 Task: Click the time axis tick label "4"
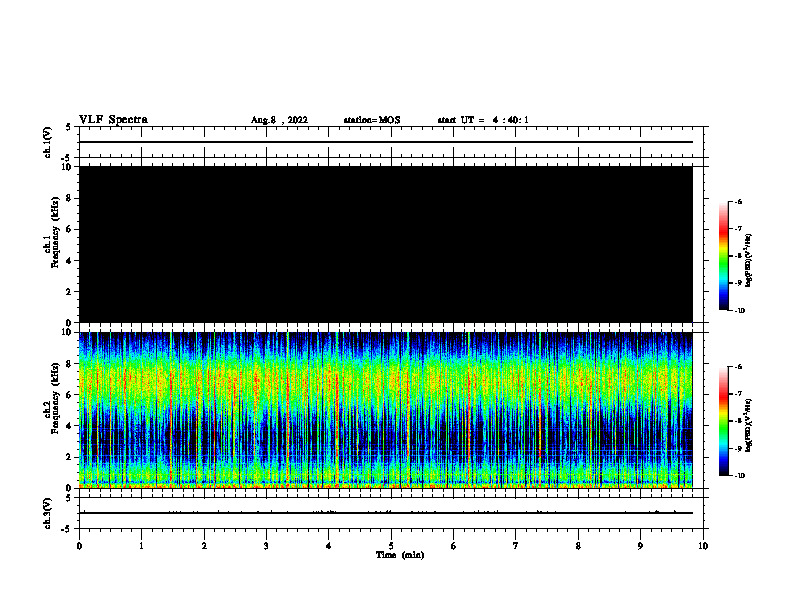tap(328, 546)
